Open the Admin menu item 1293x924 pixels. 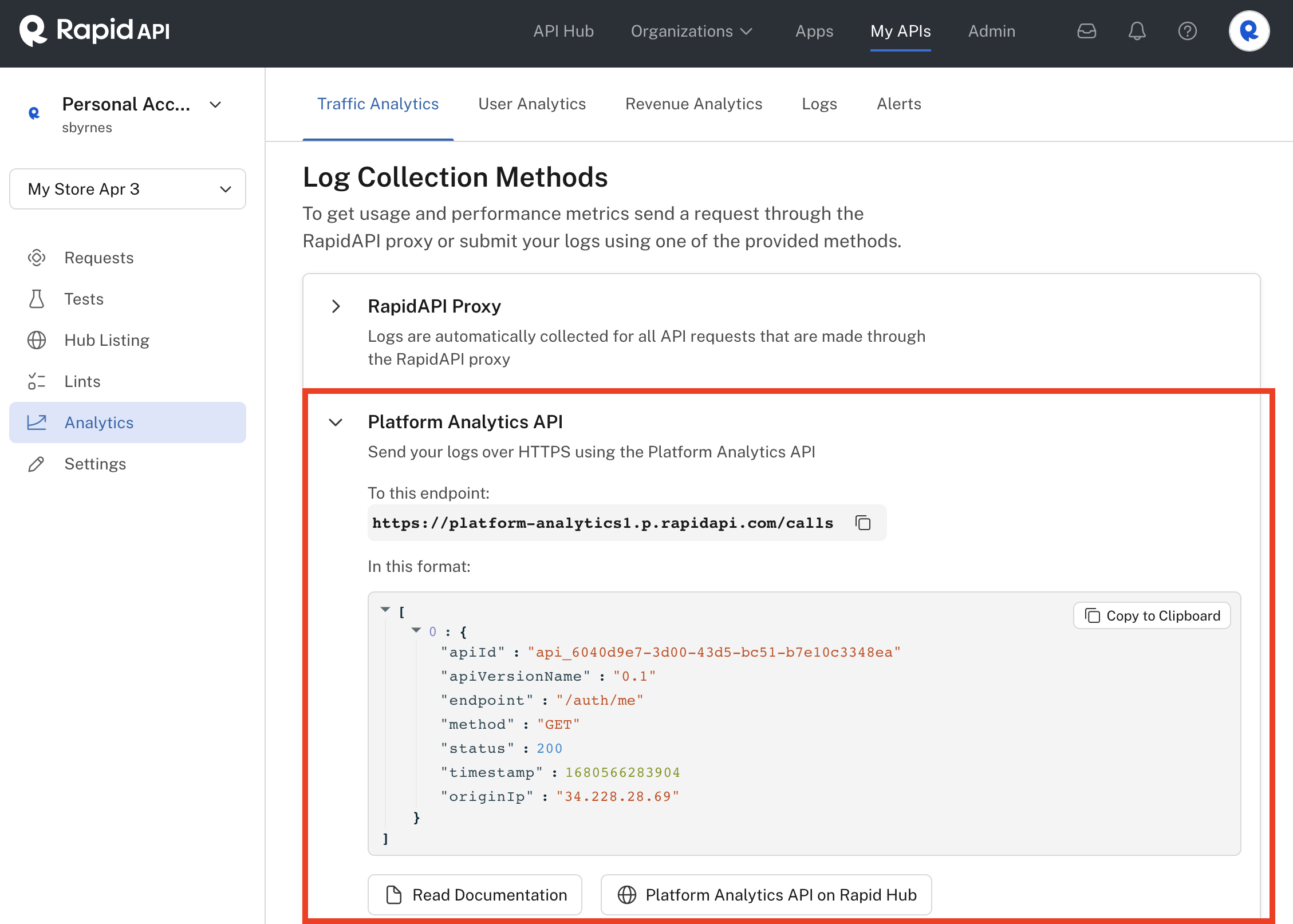tap(992, 31)
